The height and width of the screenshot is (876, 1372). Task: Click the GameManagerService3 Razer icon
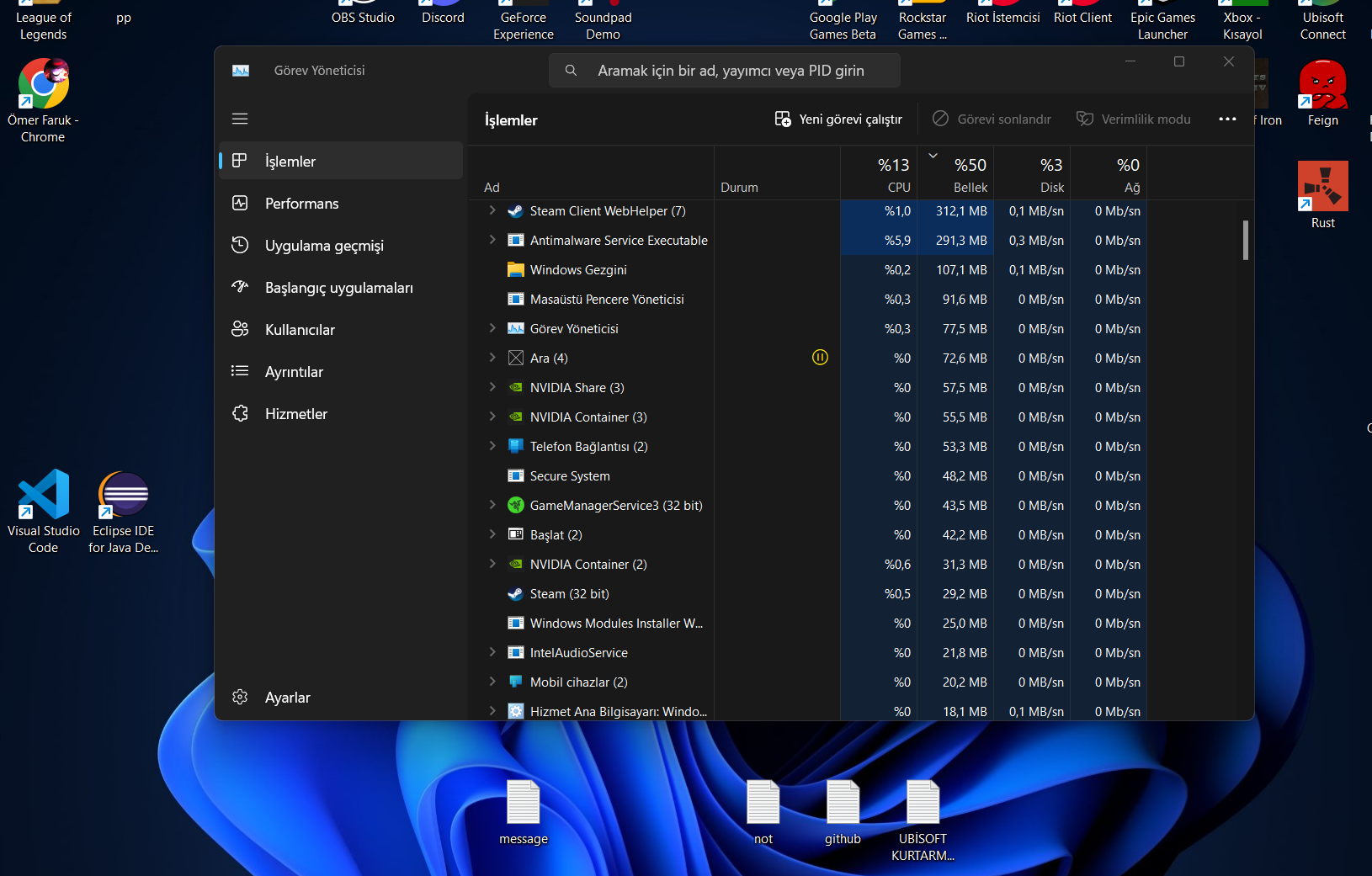pos(516,505)
